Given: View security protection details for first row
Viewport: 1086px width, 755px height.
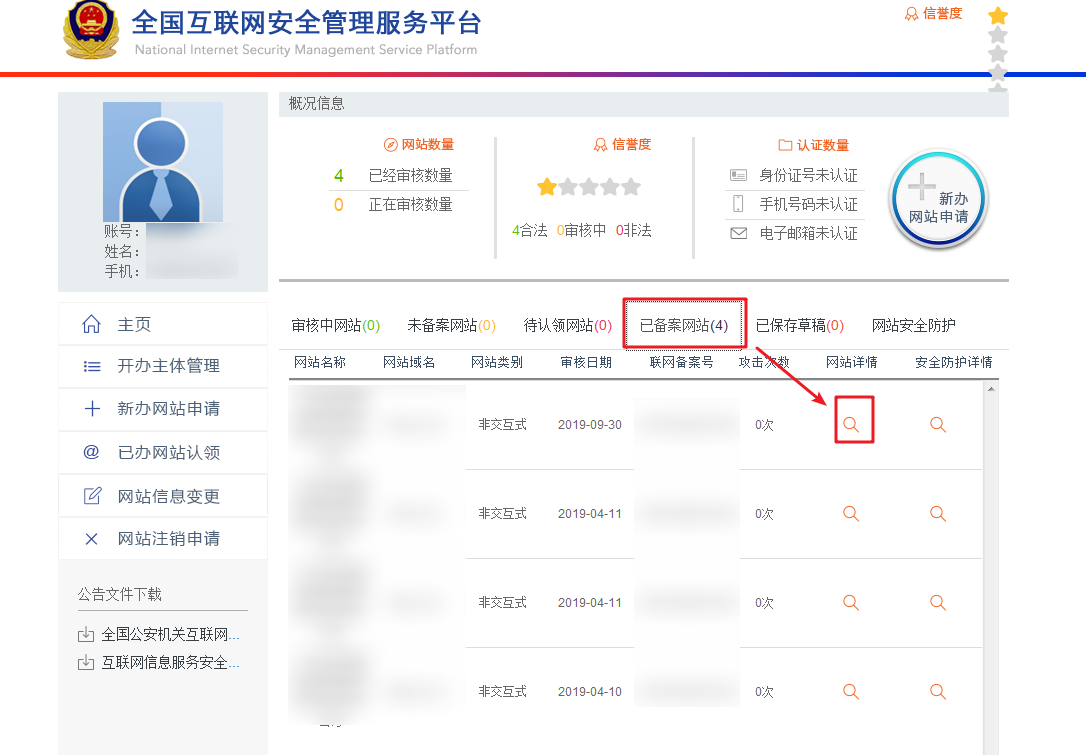Looking at the screenshot, I should click(x=938, y=425).
